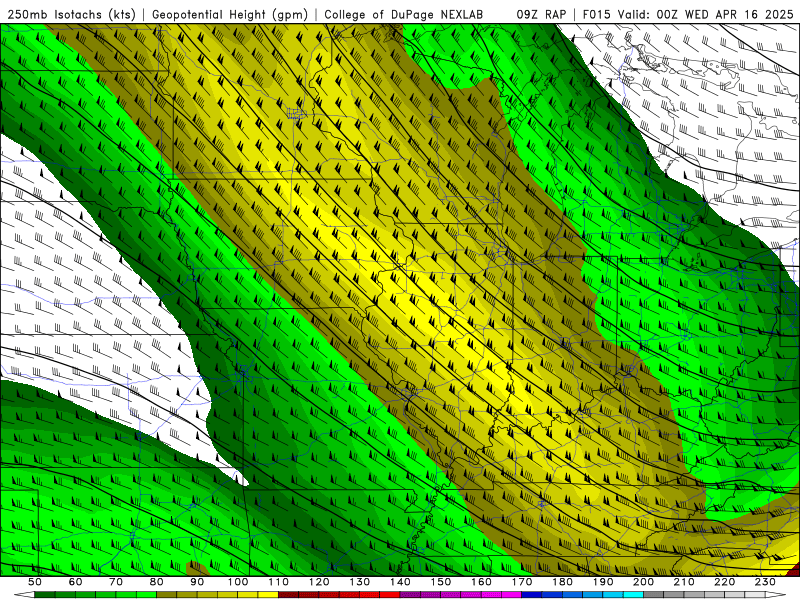This screenshot has width=800, height=600.
Task: Click the 130 label on color scale
Action: tap(360, 582)
